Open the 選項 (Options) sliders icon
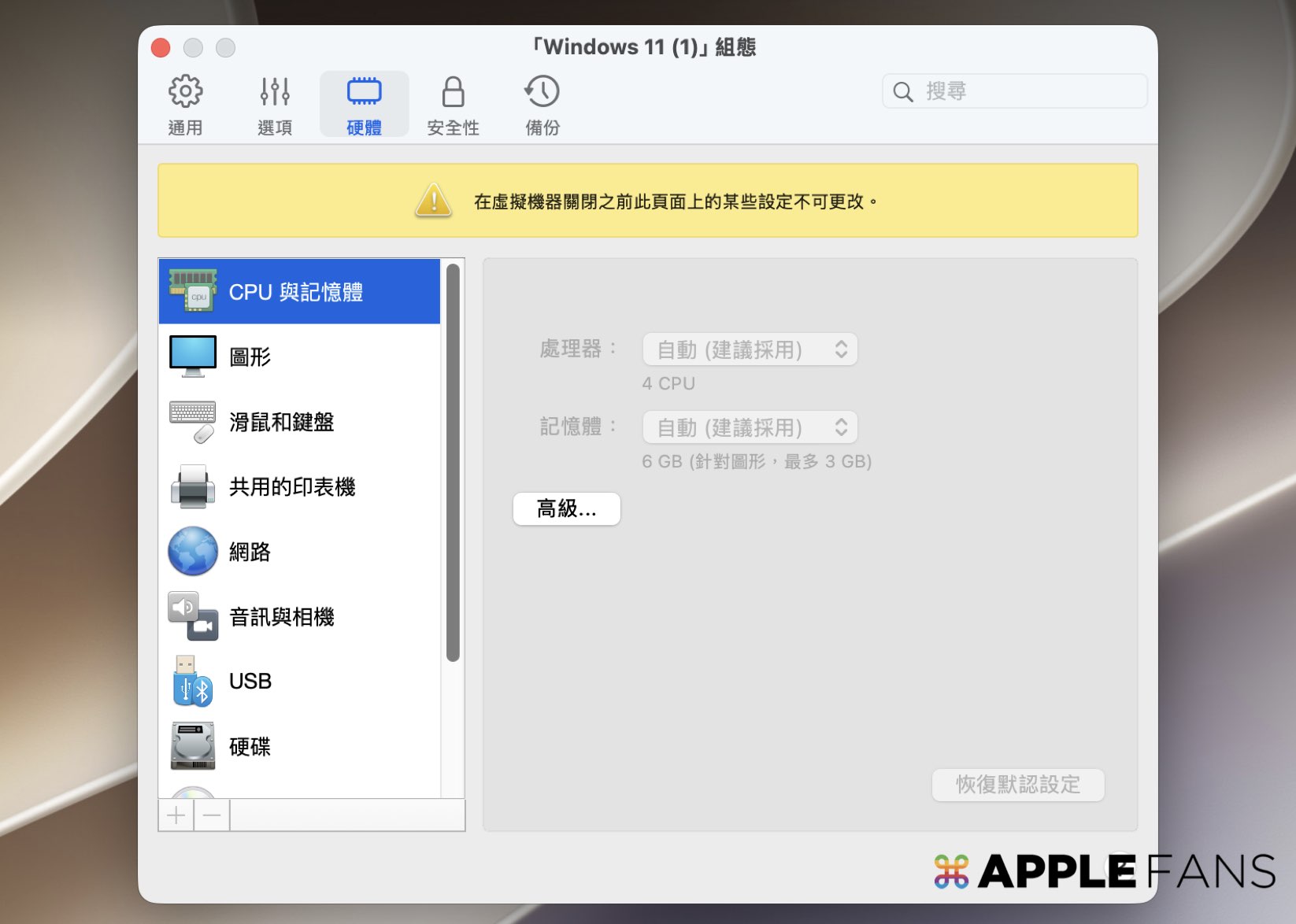The width and height of the screenshot is (1296, 924). point(275,91)
